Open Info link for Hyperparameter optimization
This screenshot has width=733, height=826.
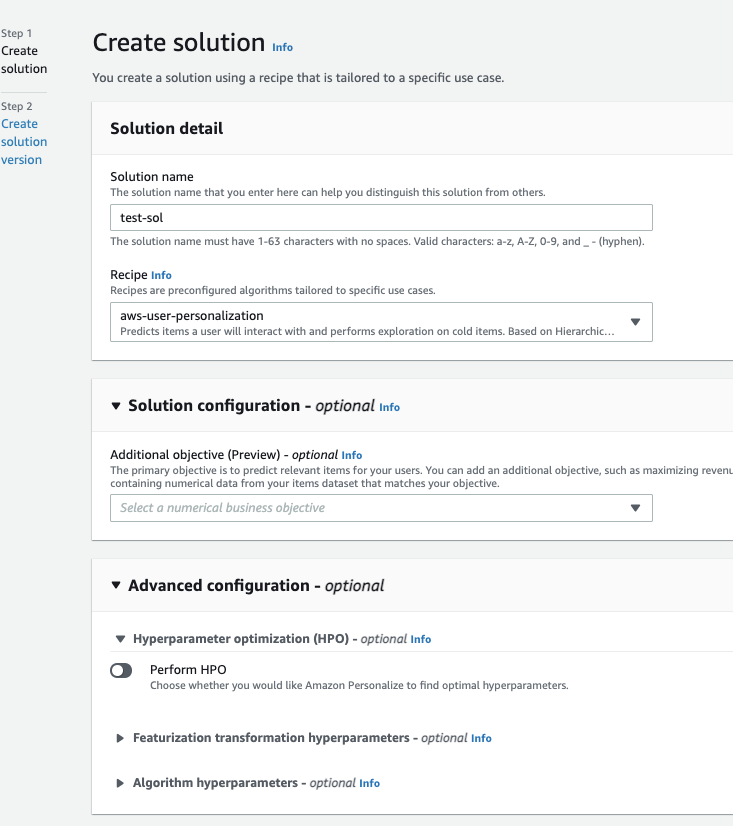(x=421, y=639)
